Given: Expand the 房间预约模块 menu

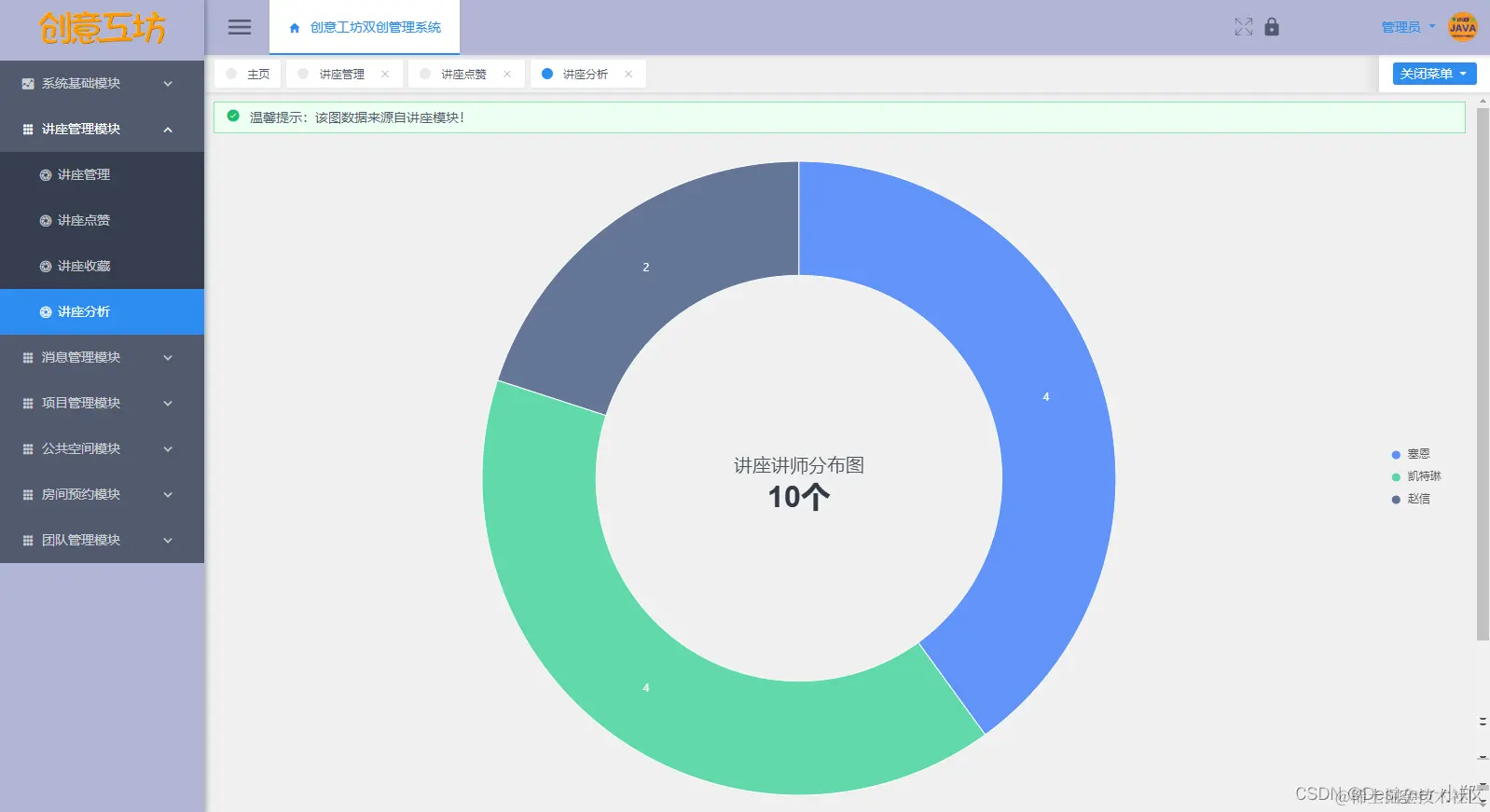Looking at the screenshot, I should (x=102, y=494).
